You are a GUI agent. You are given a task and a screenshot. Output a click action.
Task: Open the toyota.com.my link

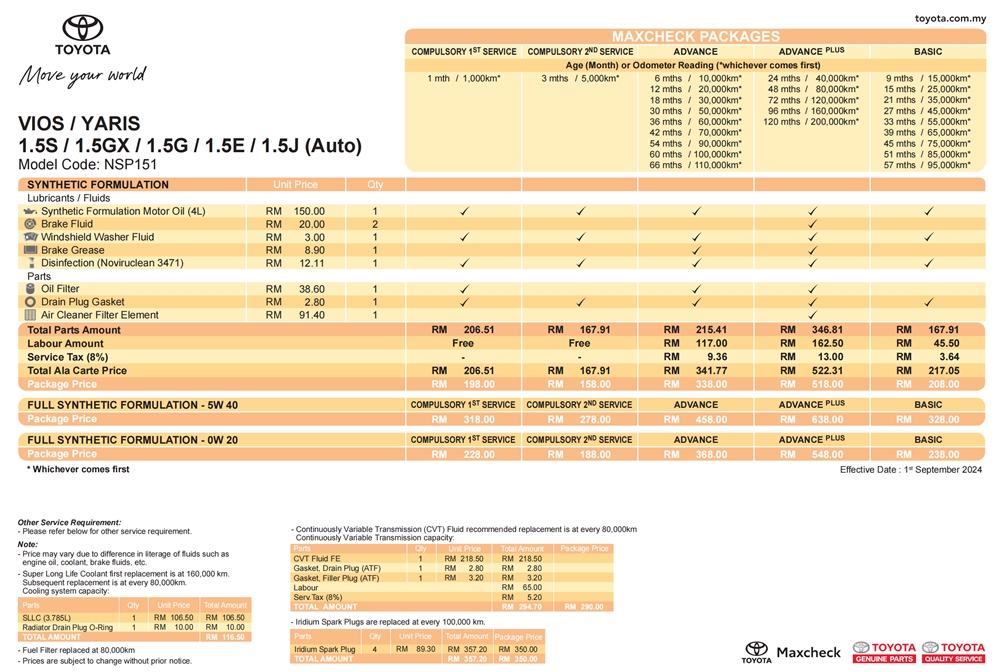click(950, 18)
